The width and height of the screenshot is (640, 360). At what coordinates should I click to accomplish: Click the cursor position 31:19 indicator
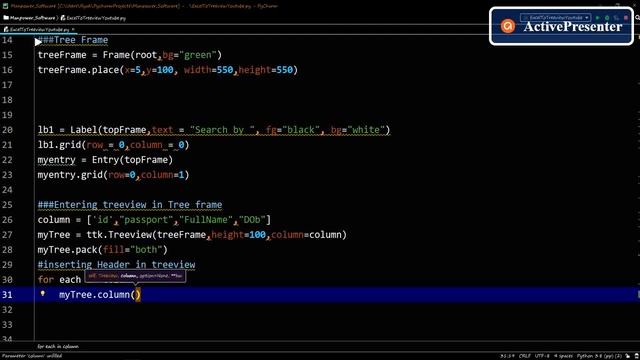[x=507, y=356]
